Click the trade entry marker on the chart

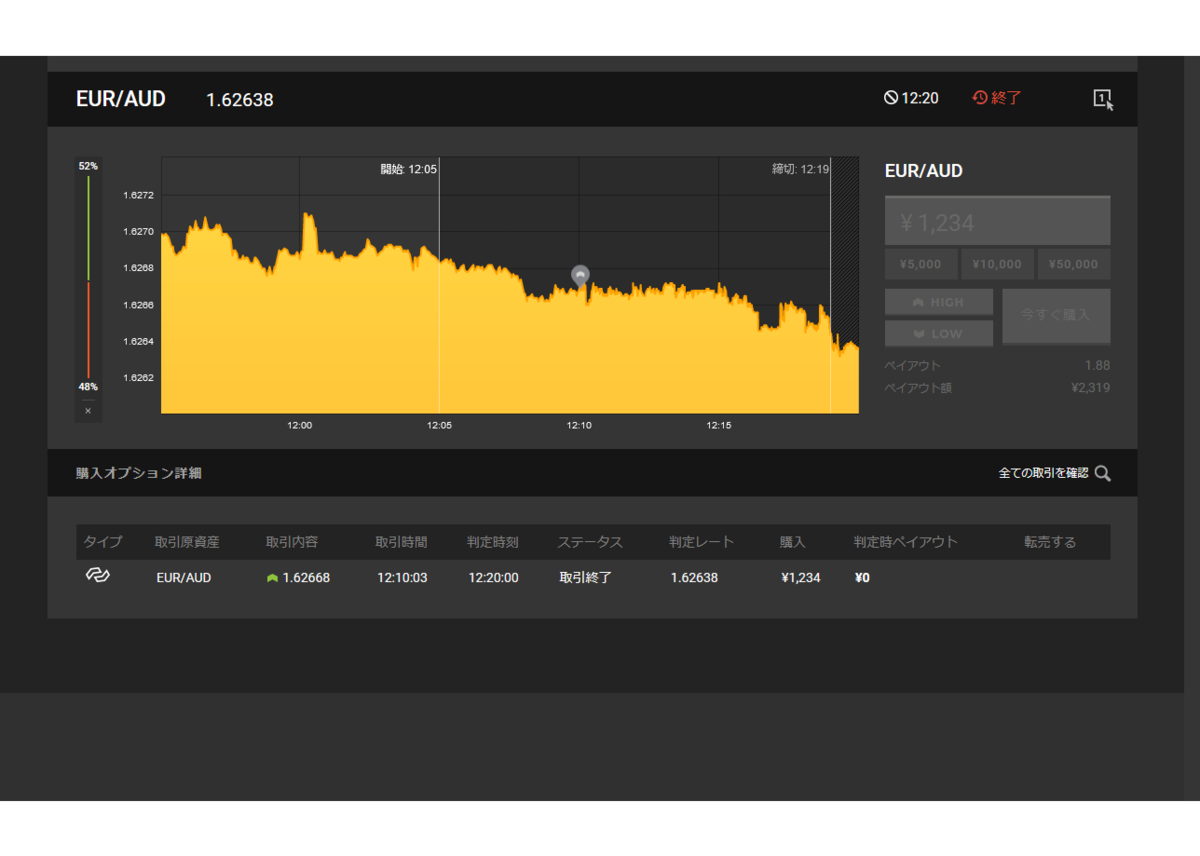[580, 275]
